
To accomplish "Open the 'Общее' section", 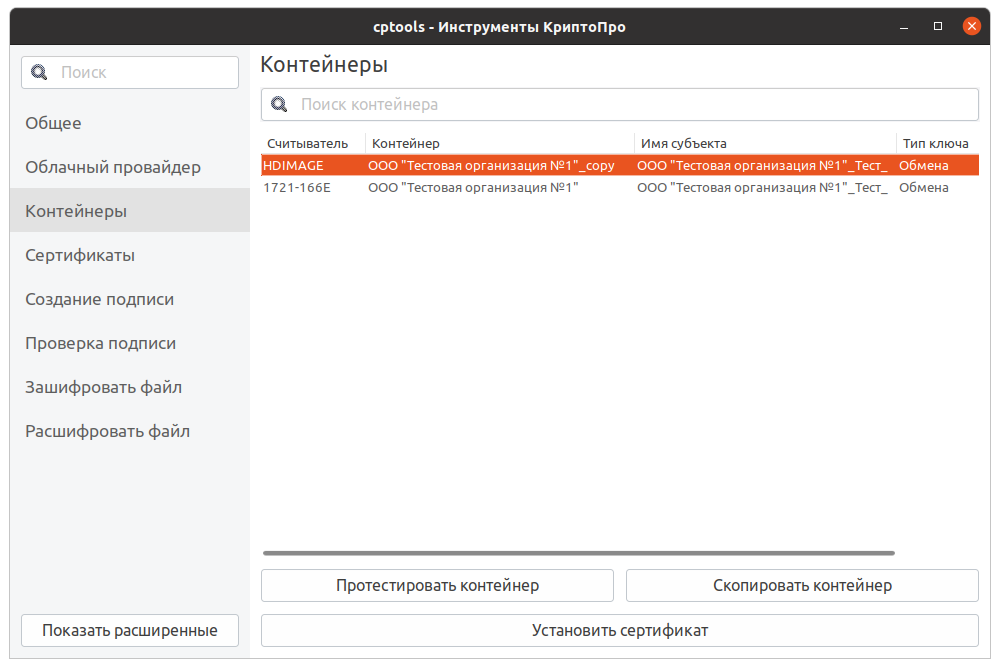I will point(129,122).
